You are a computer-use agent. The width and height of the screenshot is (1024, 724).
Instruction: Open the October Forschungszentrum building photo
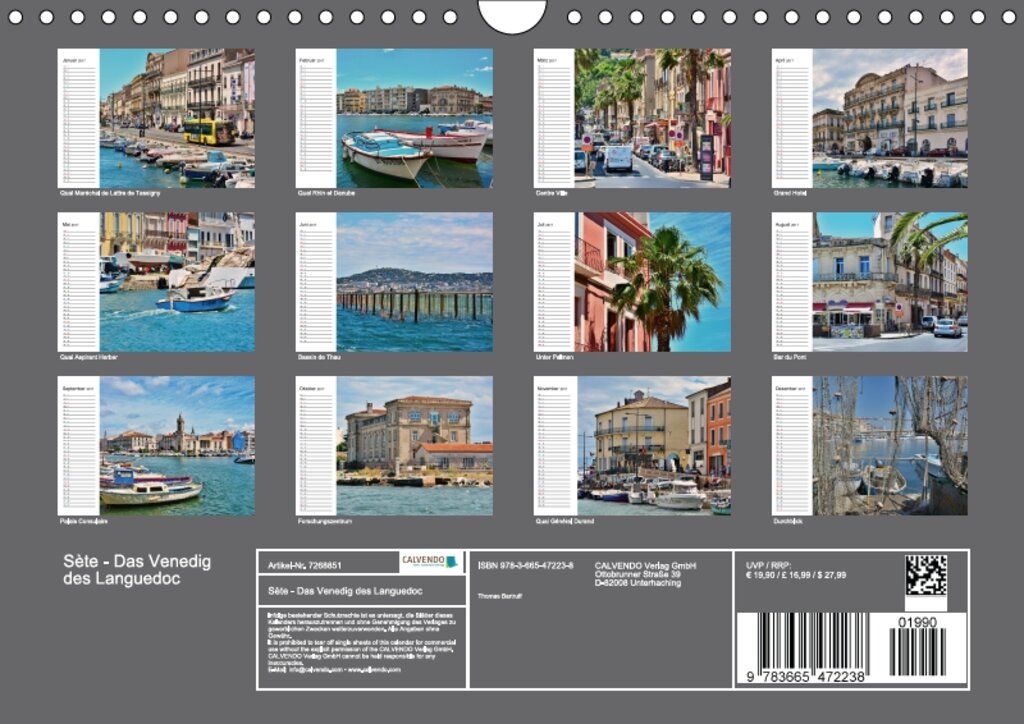pos(414,445)
